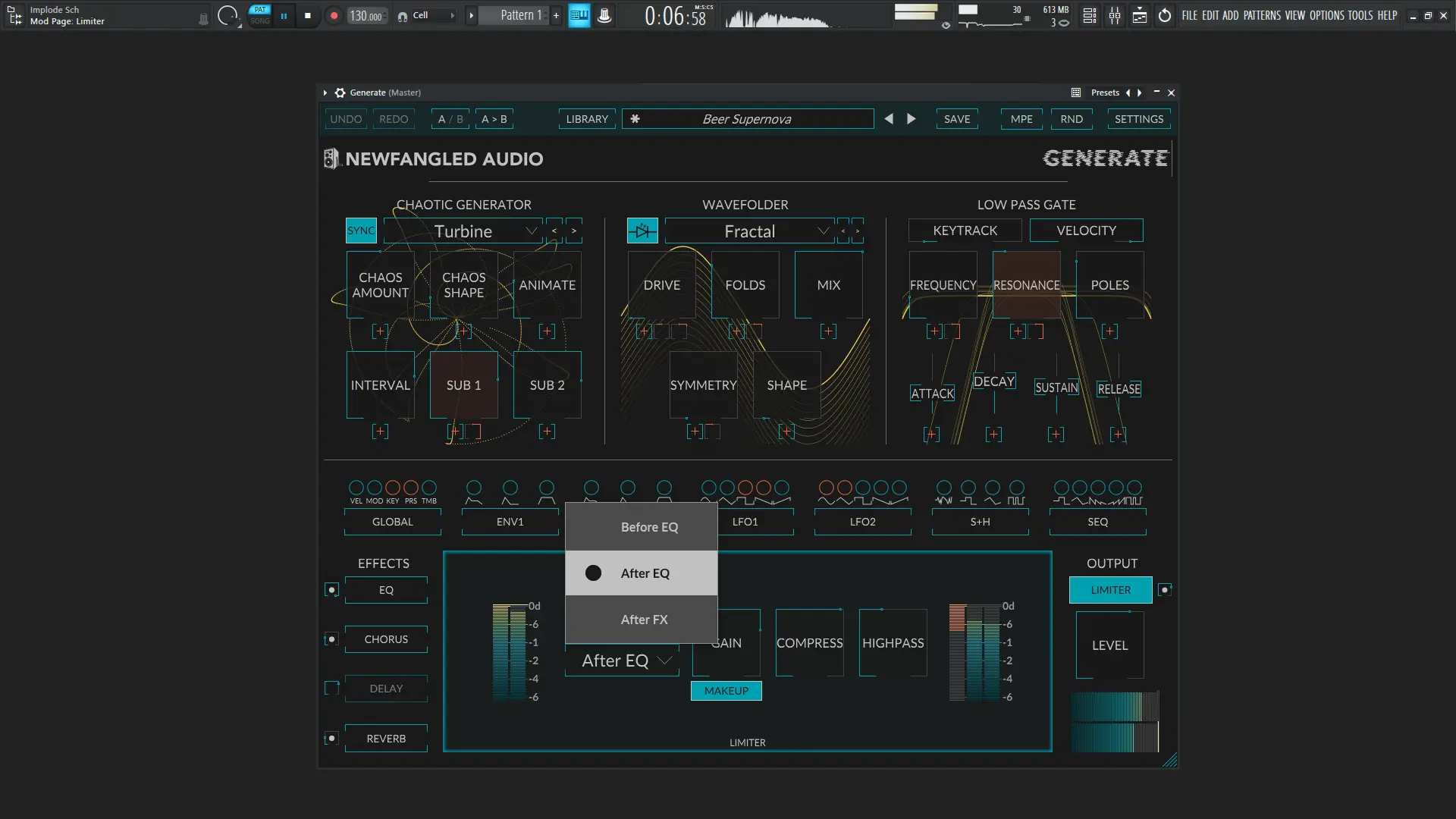The width and height of the screenshot is (1456, 819).
Task: Toggle the SYNC button in Chaotic Generator
Action: tap(361, 231)
